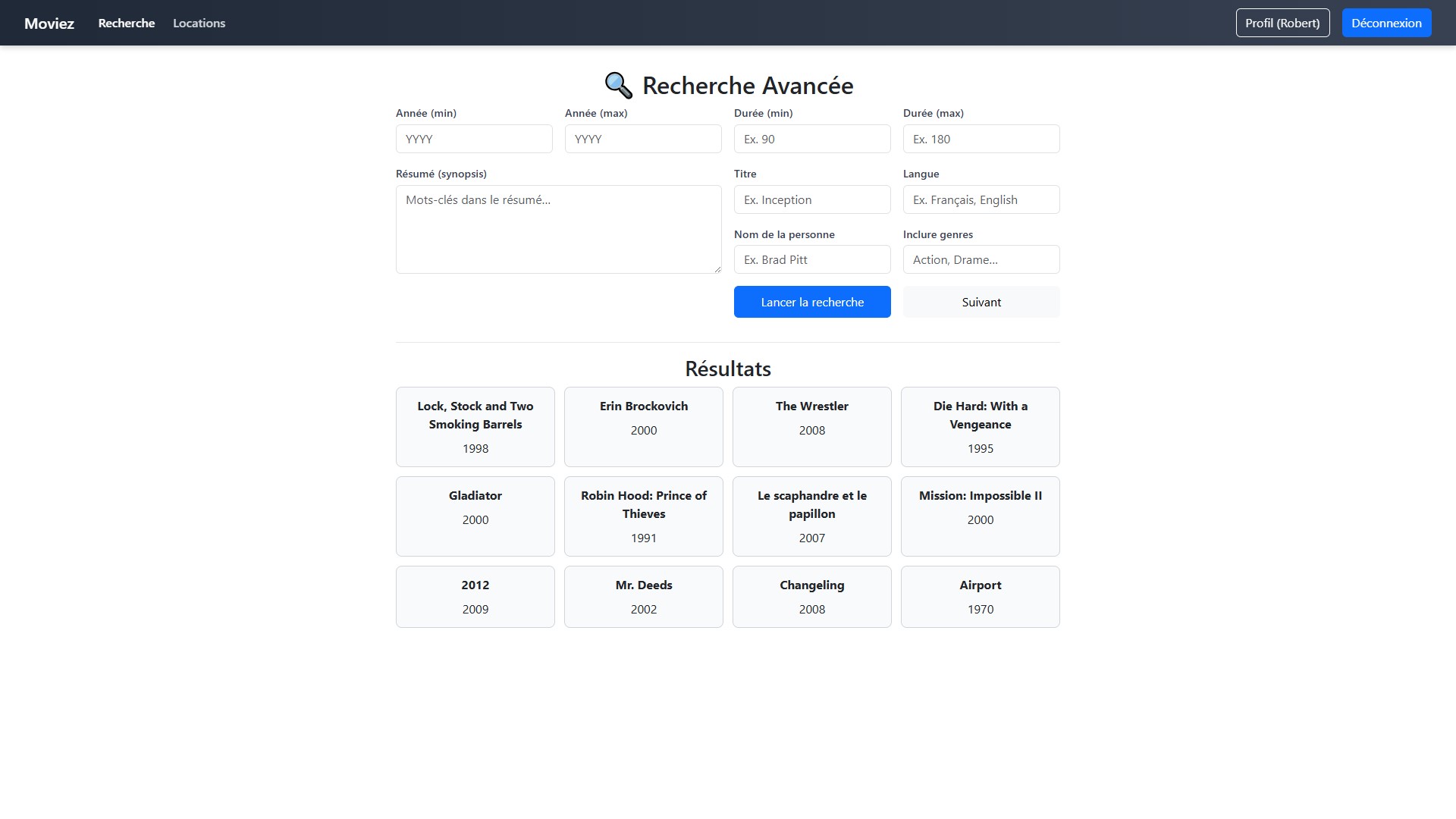The height and width of the screenshot is (819, 1456).
Task: Select the Erin Brockovich result card
Action: coord(644,426)
